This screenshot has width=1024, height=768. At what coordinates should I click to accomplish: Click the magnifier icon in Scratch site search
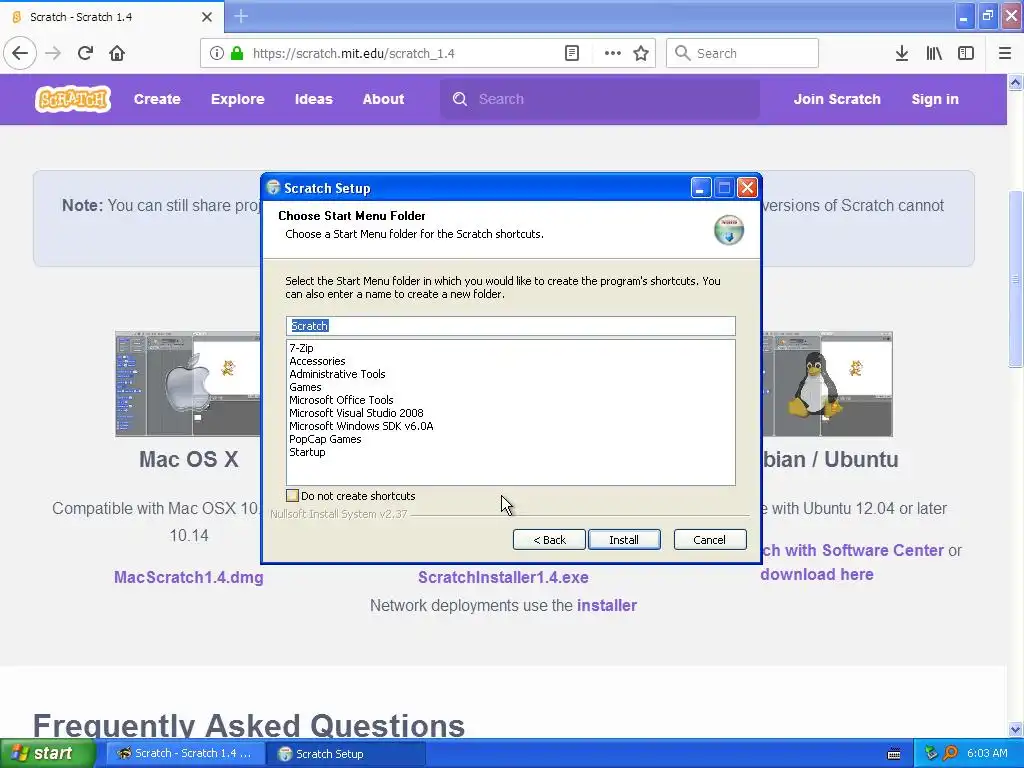460,99
